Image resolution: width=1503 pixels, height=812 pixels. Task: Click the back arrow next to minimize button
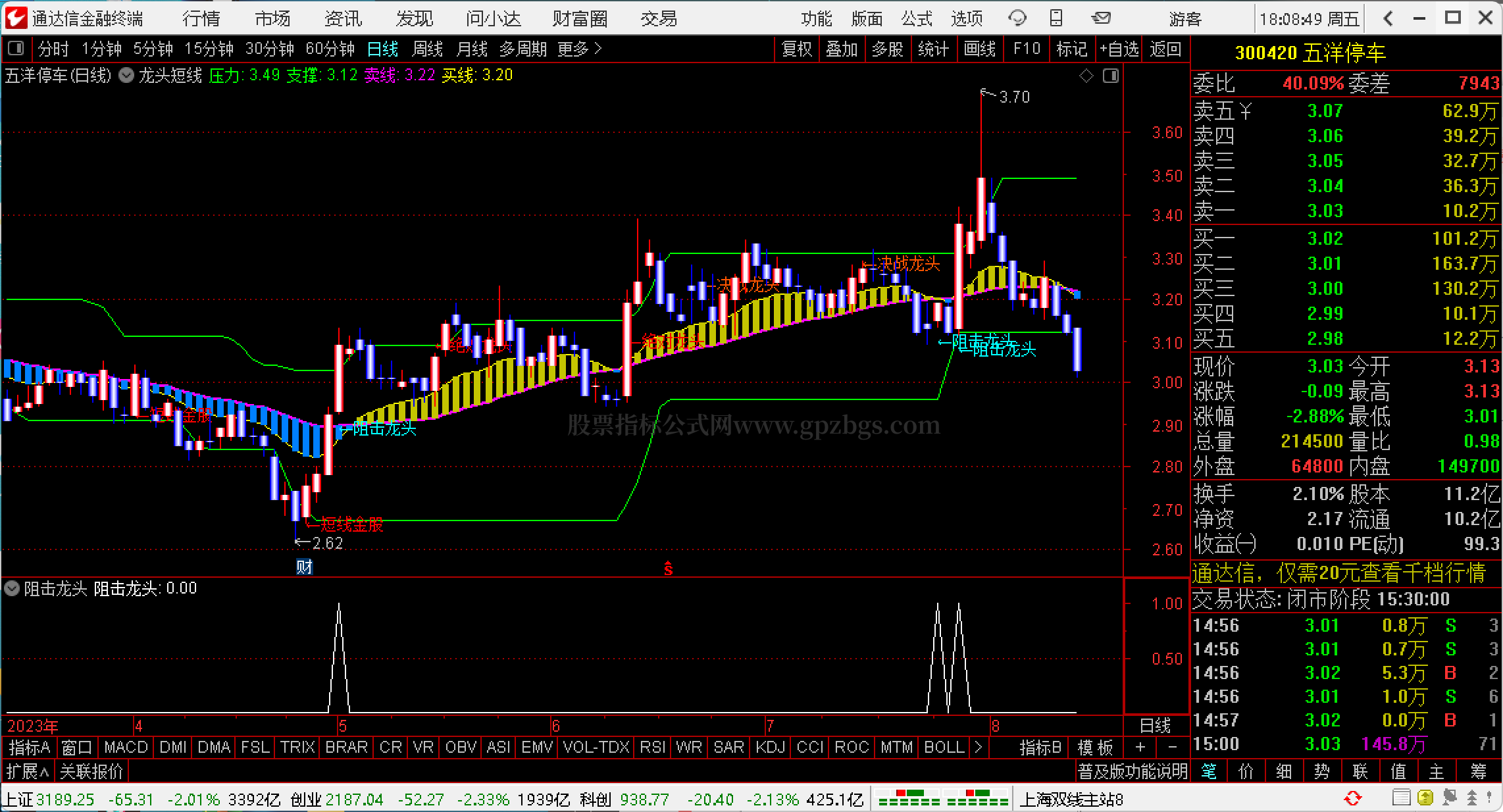point(1388,18)
